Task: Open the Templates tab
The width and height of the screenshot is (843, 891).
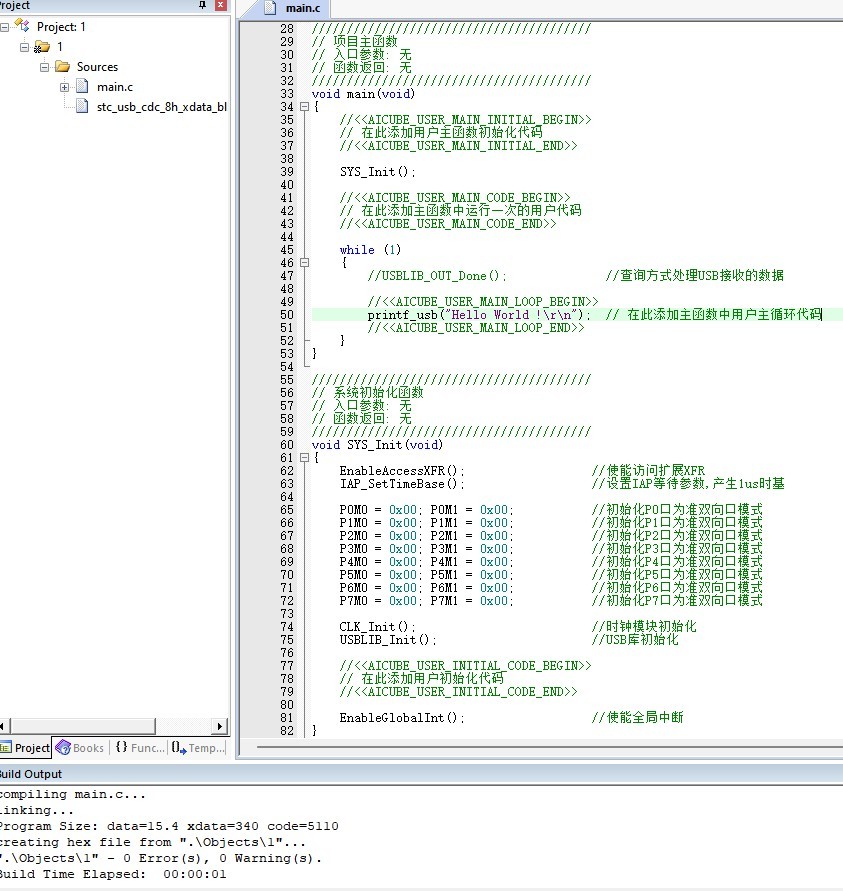Action: 198,747
